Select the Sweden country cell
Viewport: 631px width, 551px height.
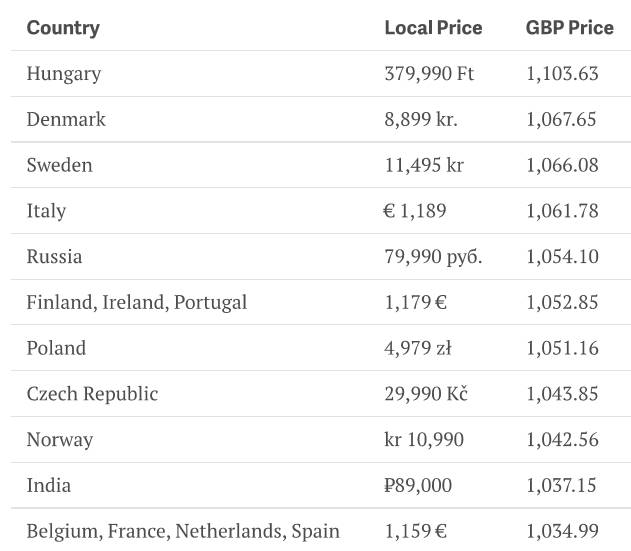point(60,166)
